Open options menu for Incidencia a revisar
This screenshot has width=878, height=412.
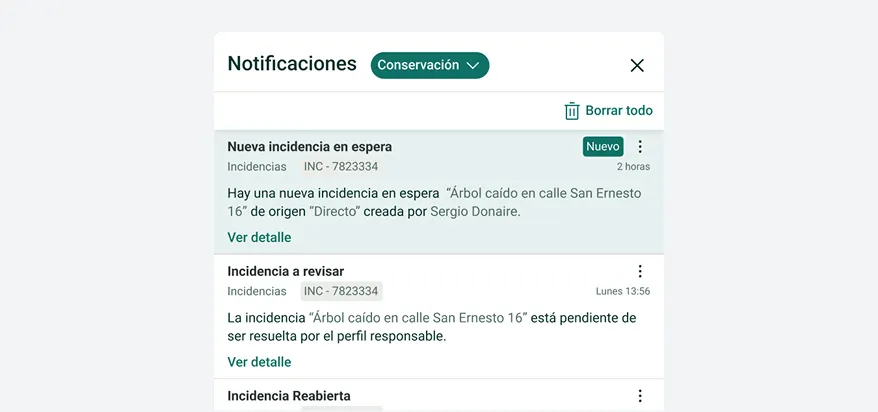[640, 271]
